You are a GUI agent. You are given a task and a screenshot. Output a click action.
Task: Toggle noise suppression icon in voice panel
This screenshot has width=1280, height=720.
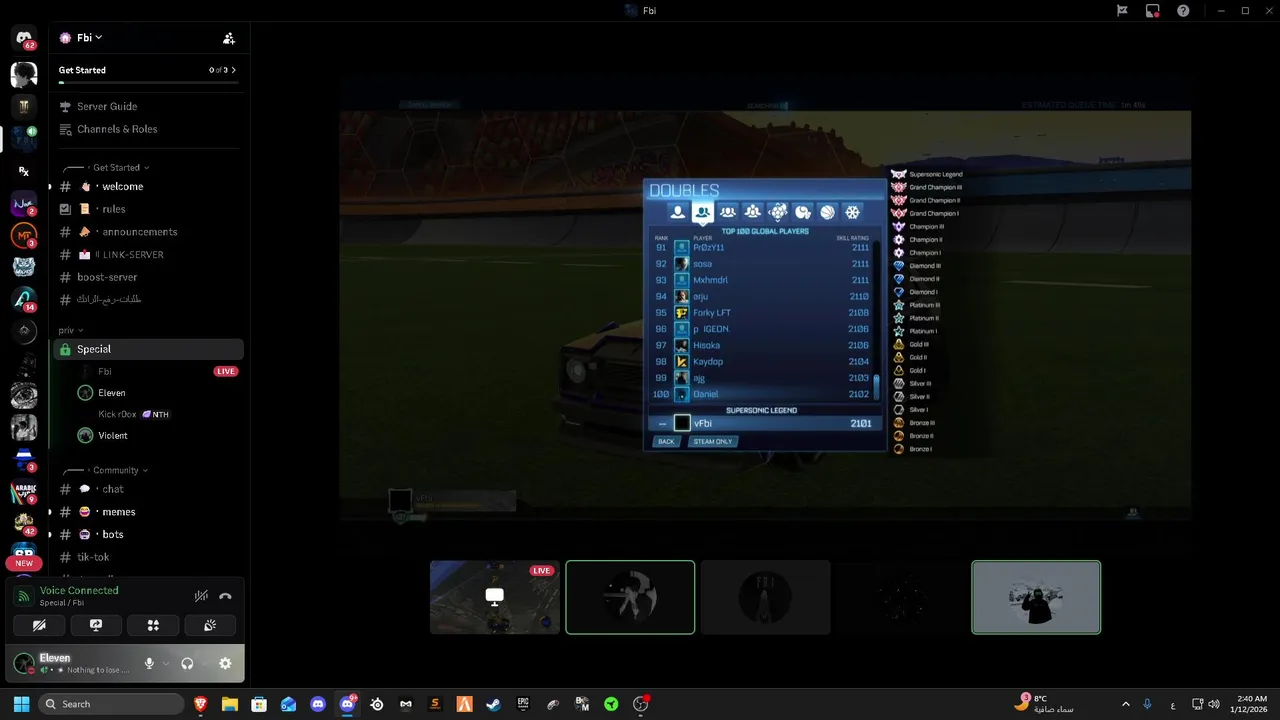pyautogui.click(x=201, y=596)
